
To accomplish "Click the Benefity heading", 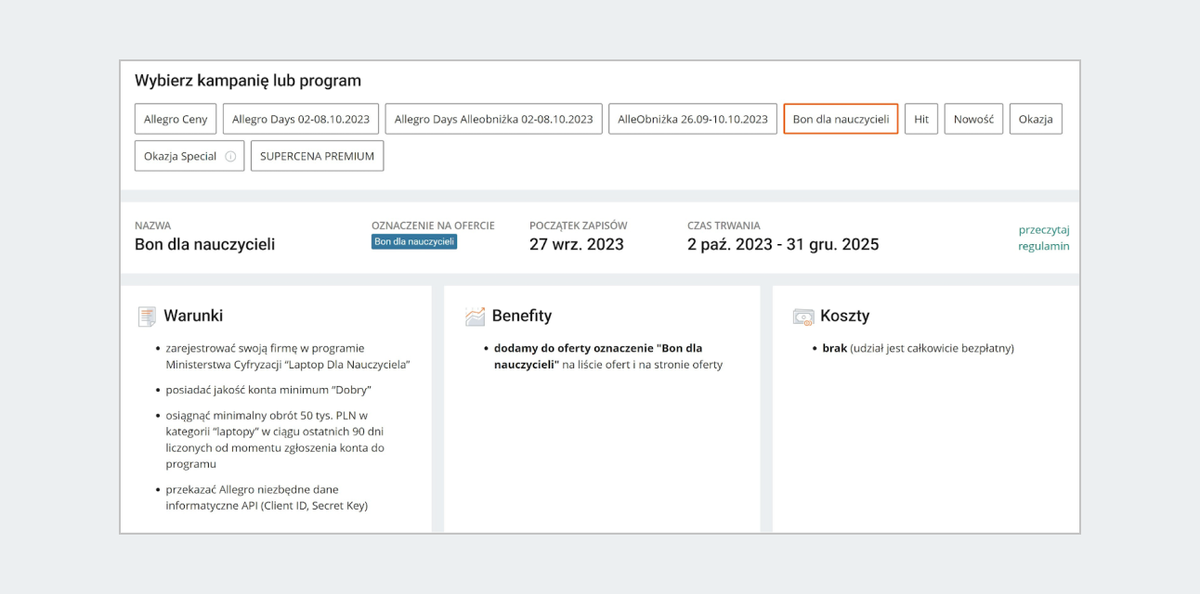I will coord(522,316).
